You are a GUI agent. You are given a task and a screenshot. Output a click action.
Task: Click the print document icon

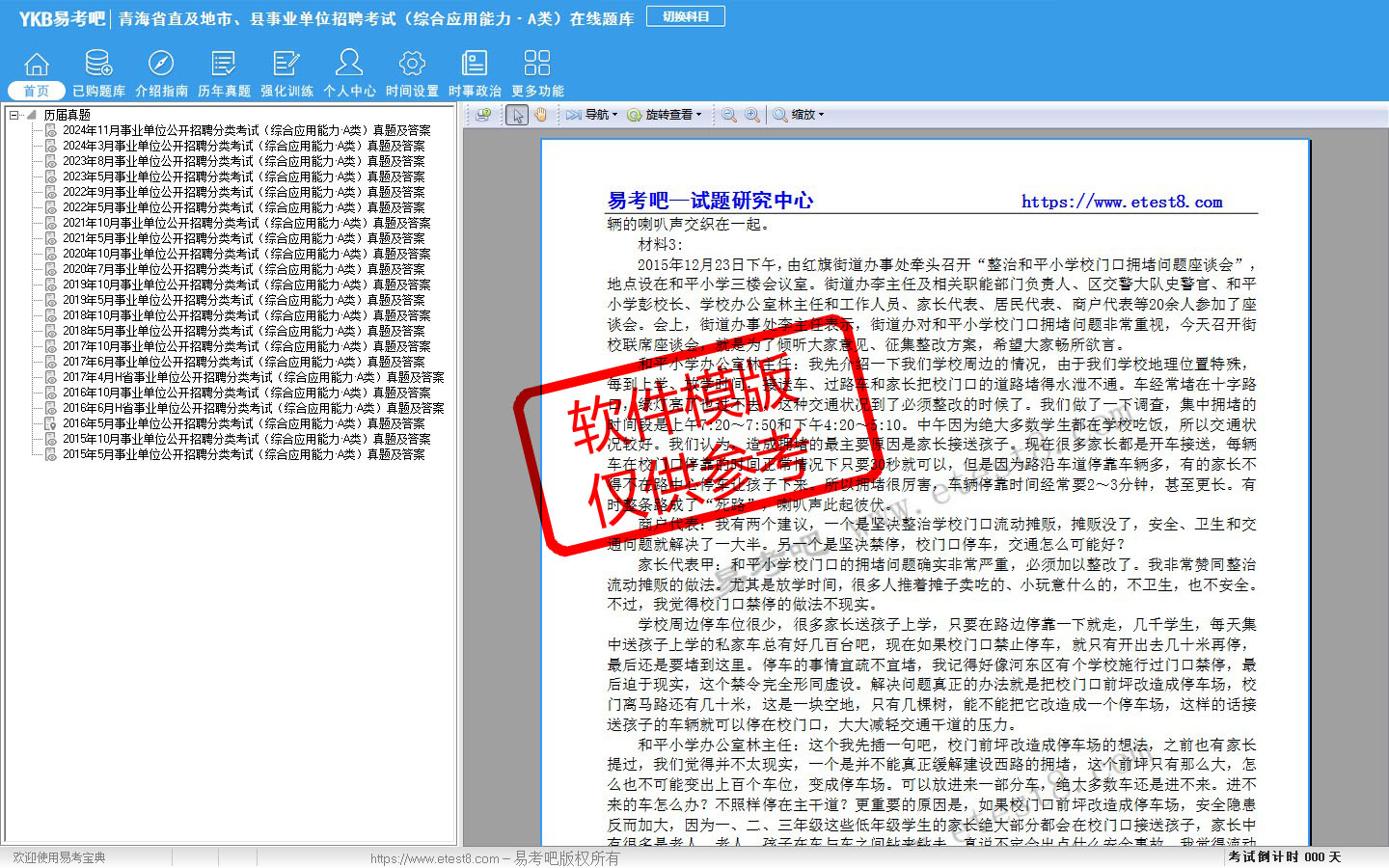(483, 115)
